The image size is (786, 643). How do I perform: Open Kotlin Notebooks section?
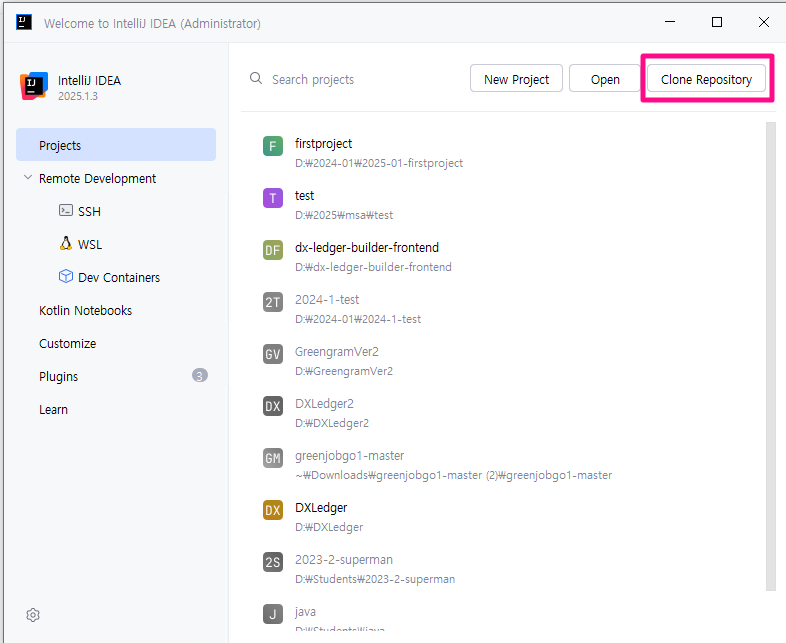(85, 311)
